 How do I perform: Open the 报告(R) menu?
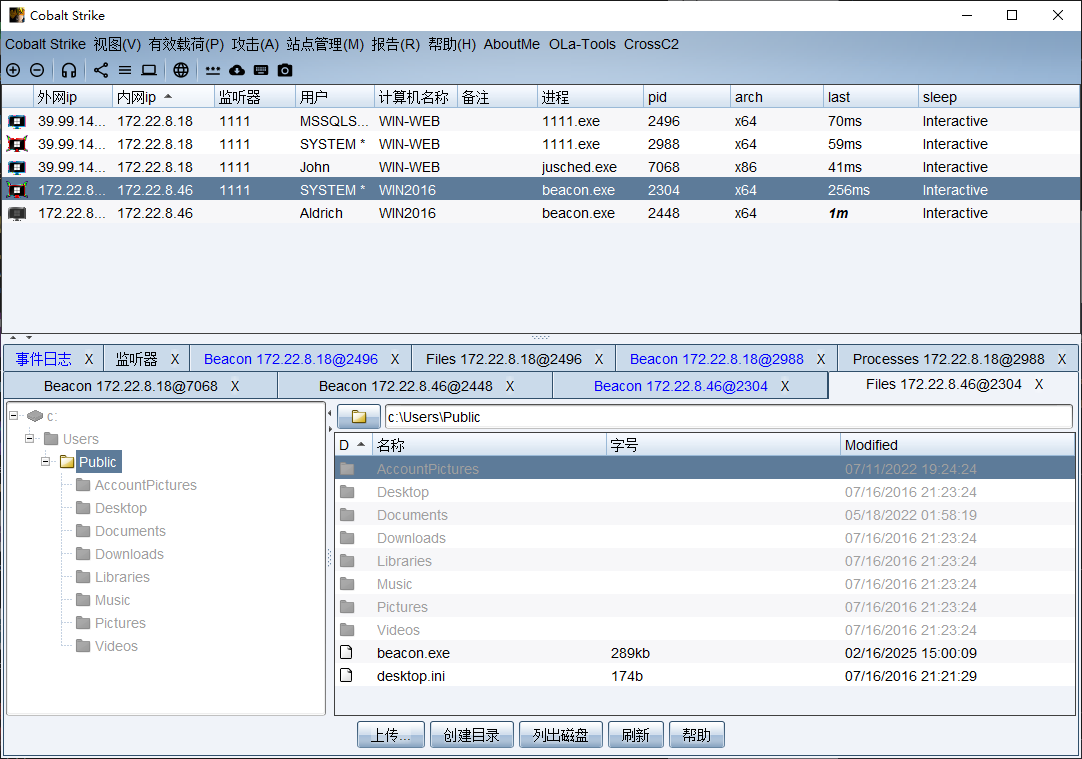pos(395,44)
